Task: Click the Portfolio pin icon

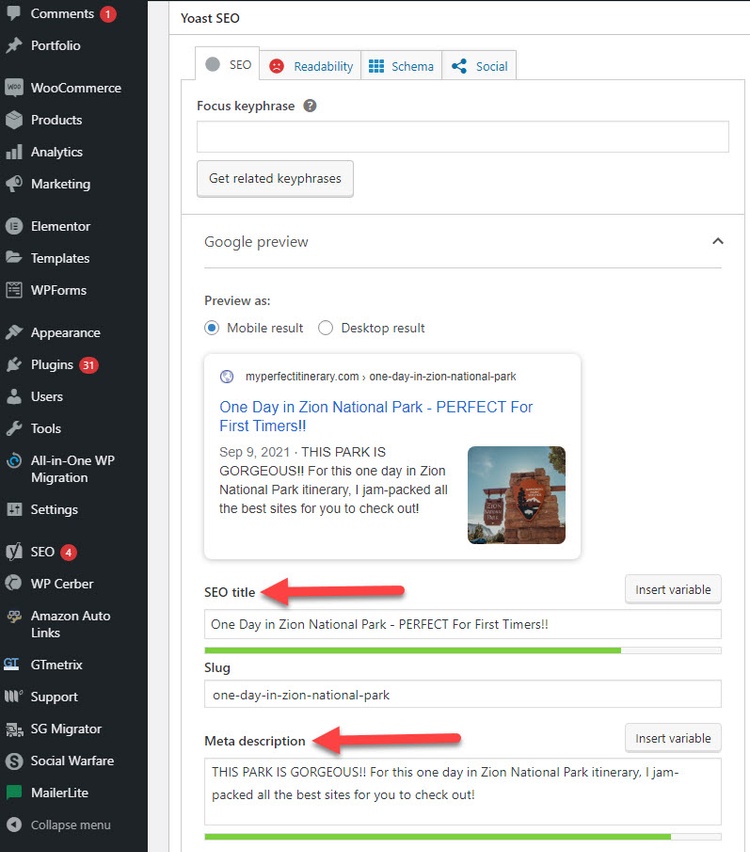Action: (x=14, y=46)
